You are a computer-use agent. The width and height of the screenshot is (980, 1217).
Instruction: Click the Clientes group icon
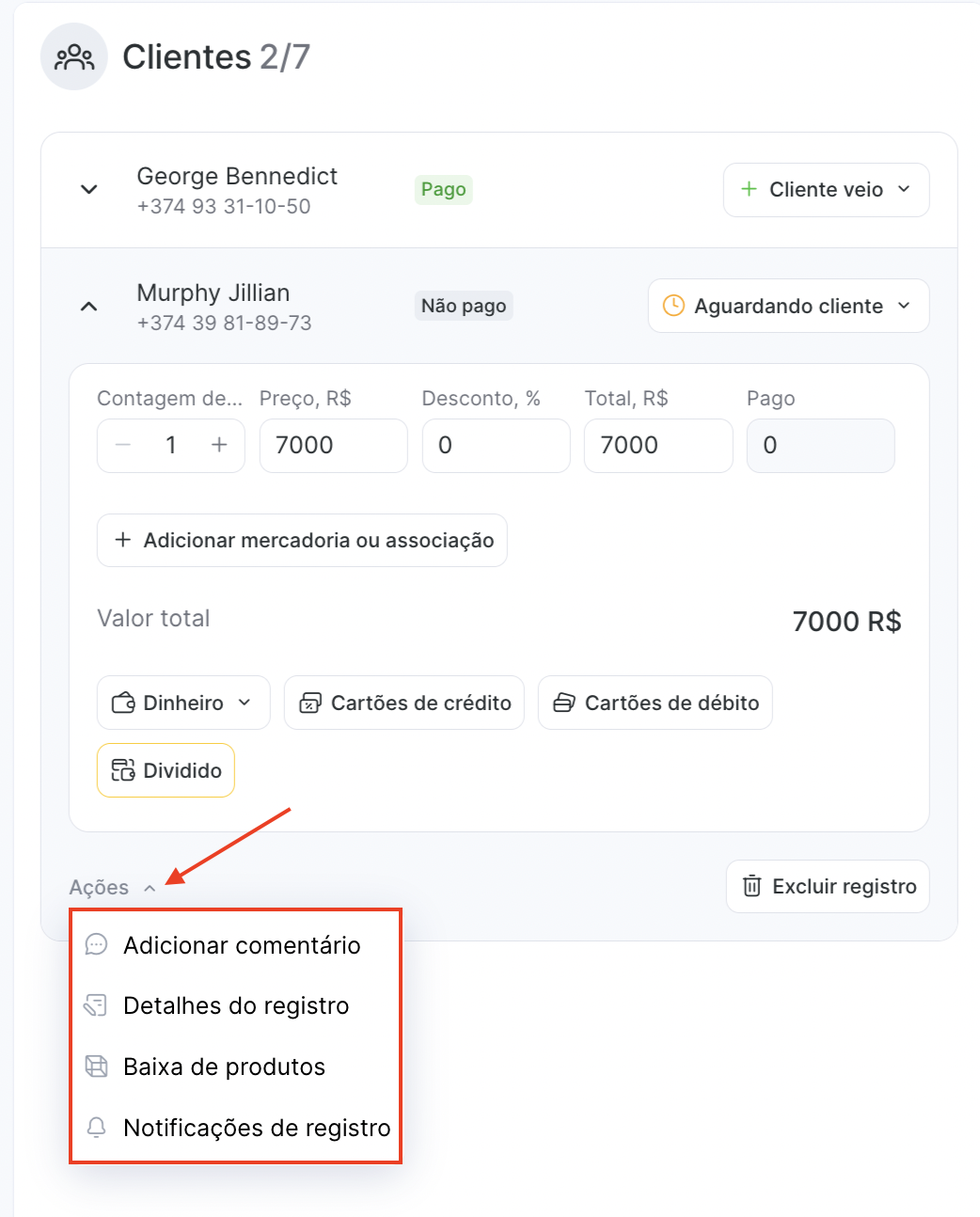tap(74, 56)
